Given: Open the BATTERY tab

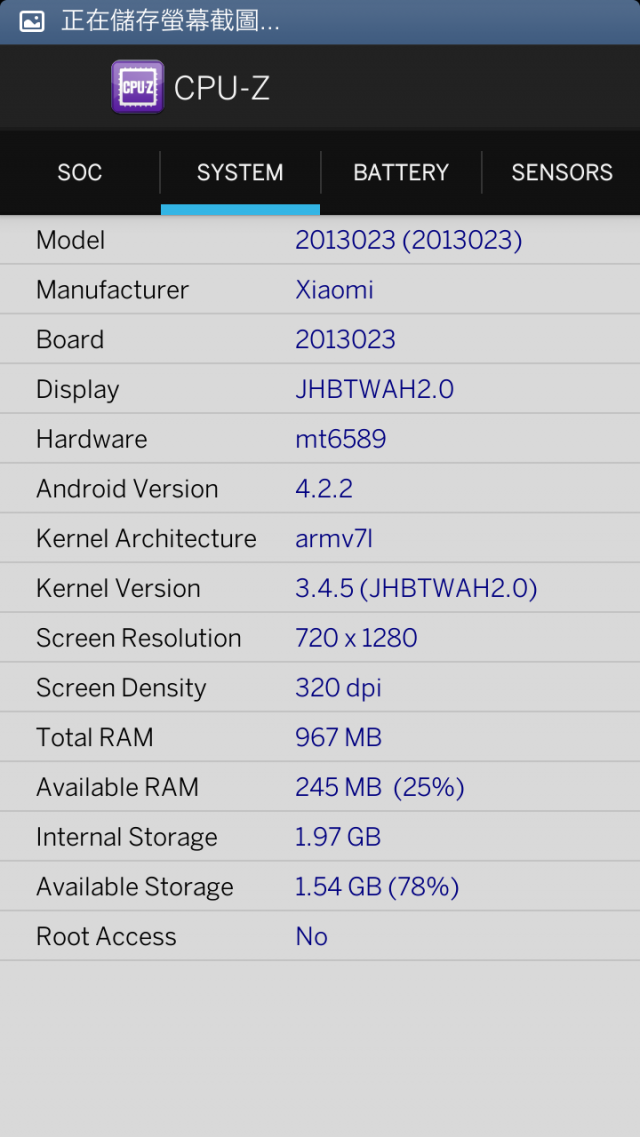Looking at the screenshot, I should pos(401,172).
